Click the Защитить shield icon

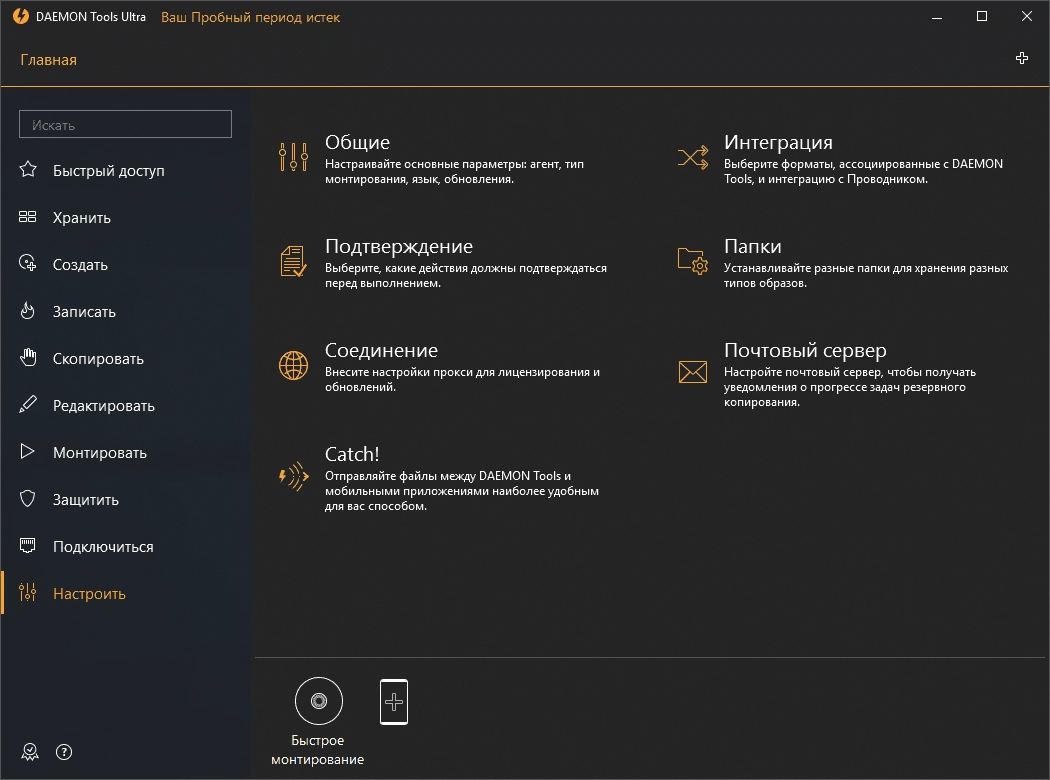click(27, 498)
